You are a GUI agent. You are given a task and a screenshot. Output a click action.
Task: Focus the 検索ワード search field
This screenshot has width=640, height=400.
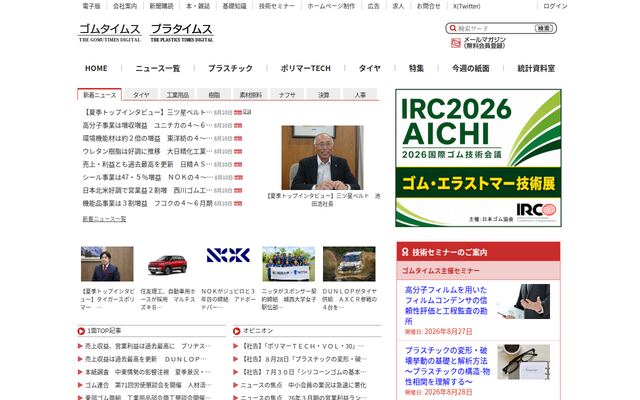coord(496,28)
